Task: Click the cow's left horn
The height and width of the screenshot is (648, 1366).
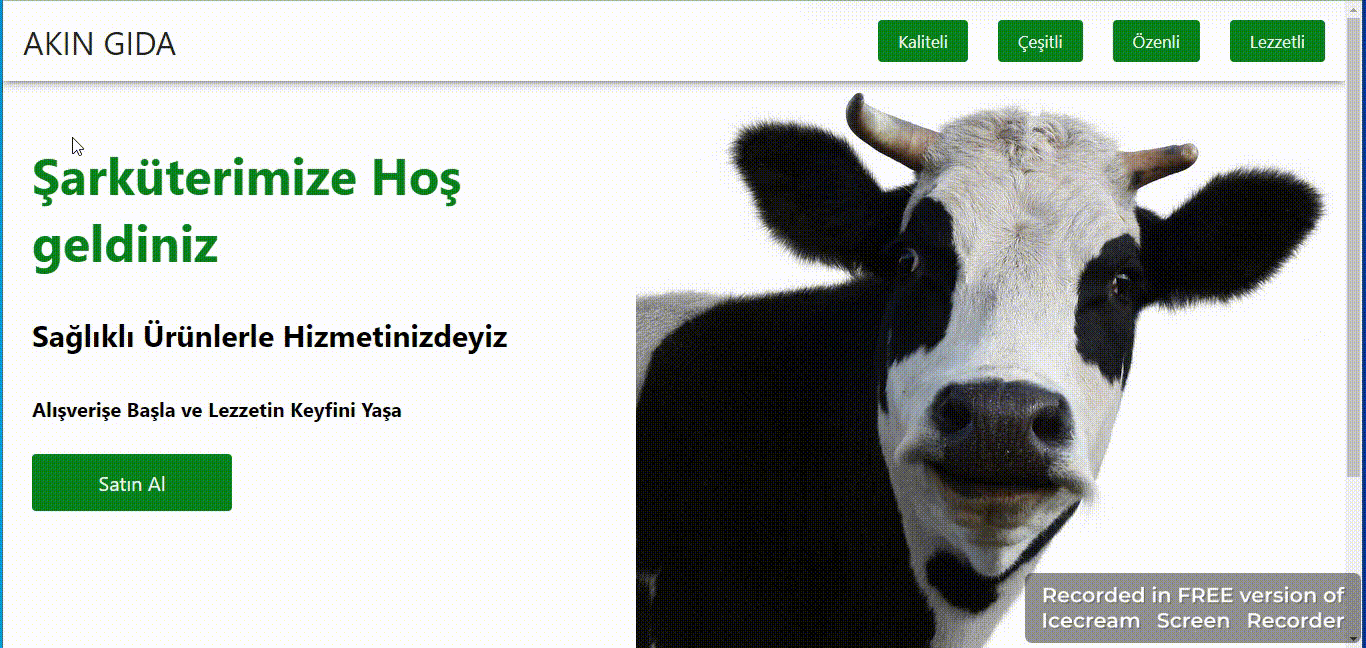Action: pyautogui.click(x=890, y=128)
